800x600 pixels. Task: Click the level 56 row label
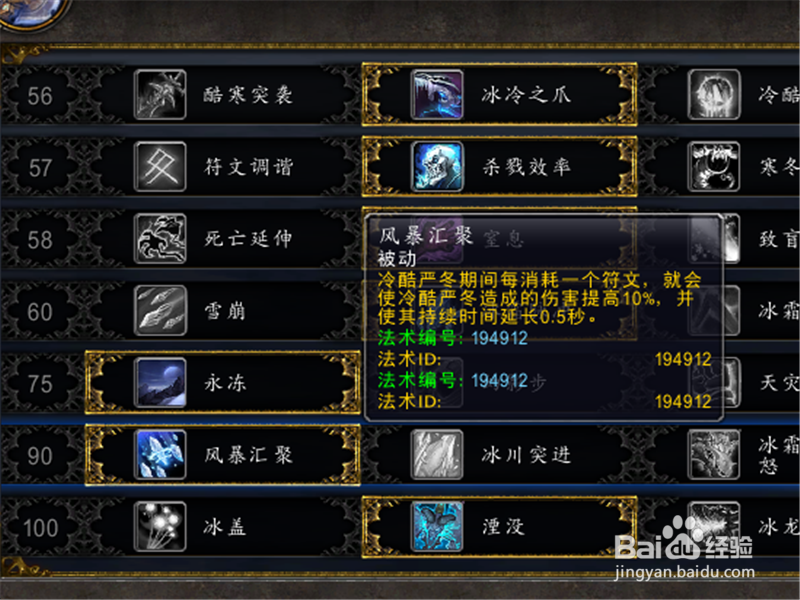pos(40,96)
